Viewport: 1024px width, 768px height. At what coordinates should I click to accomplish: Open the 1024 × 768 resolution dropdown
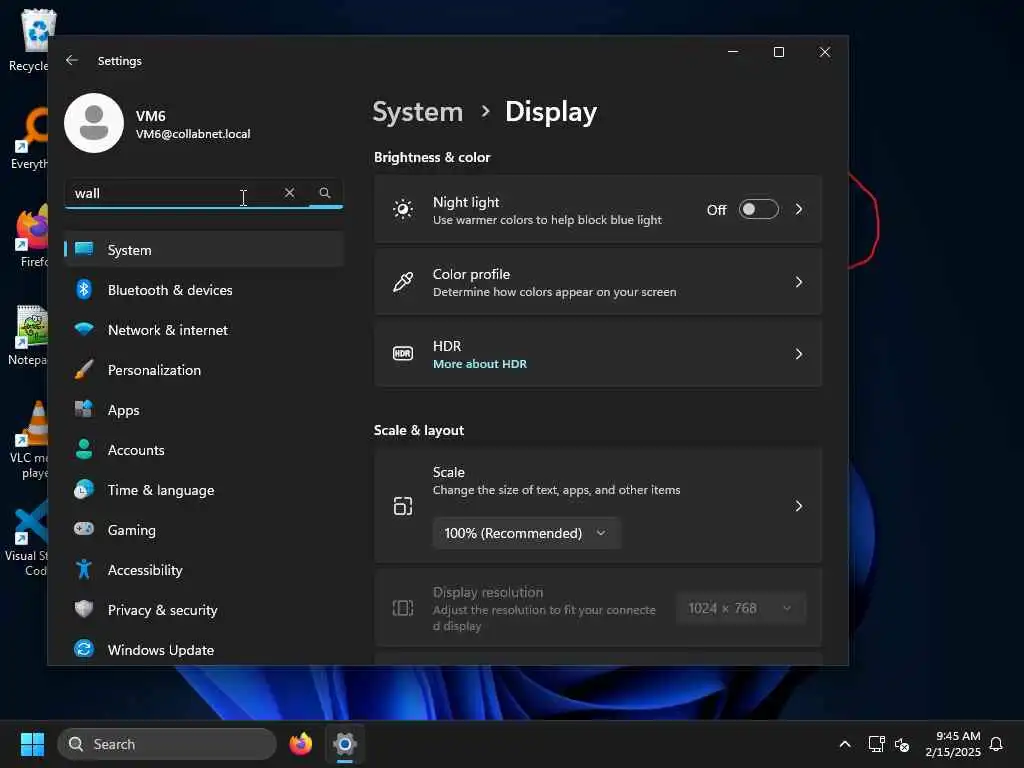[741, 608]
